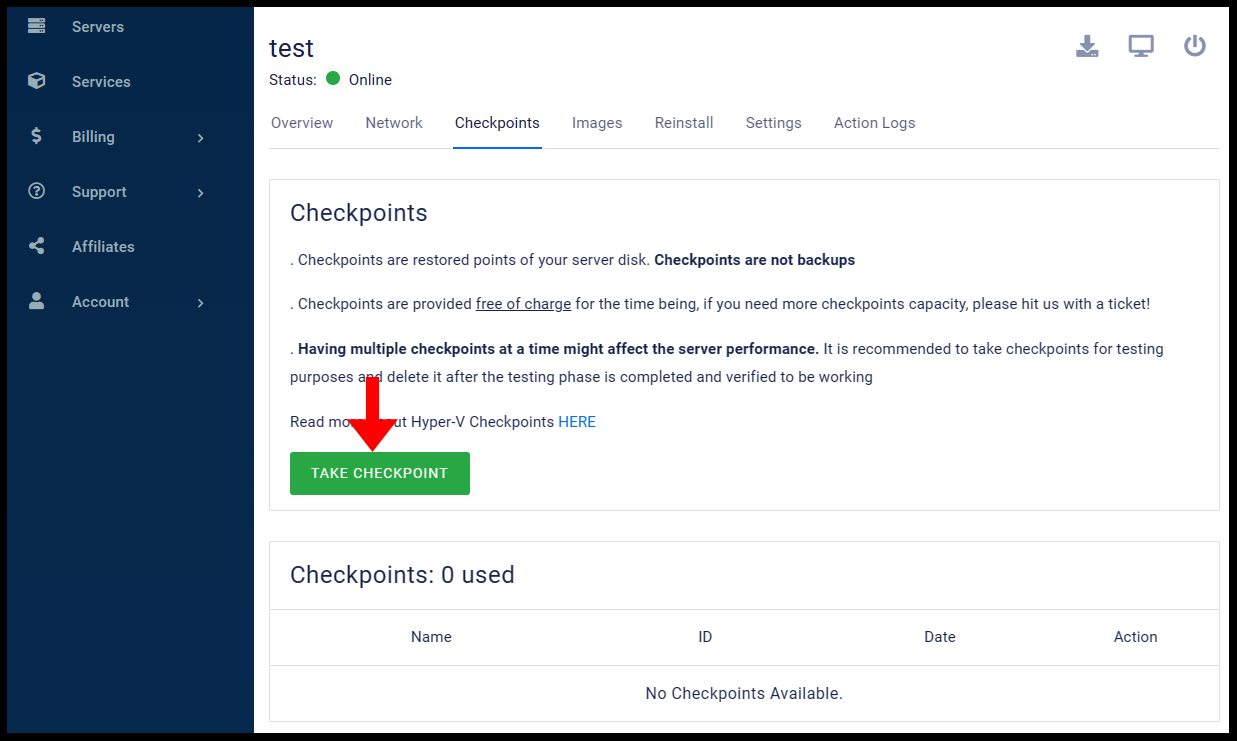Open the Account section using the person icon
Viewport: 1237px width, 741px height.
(x=37, y=301)
